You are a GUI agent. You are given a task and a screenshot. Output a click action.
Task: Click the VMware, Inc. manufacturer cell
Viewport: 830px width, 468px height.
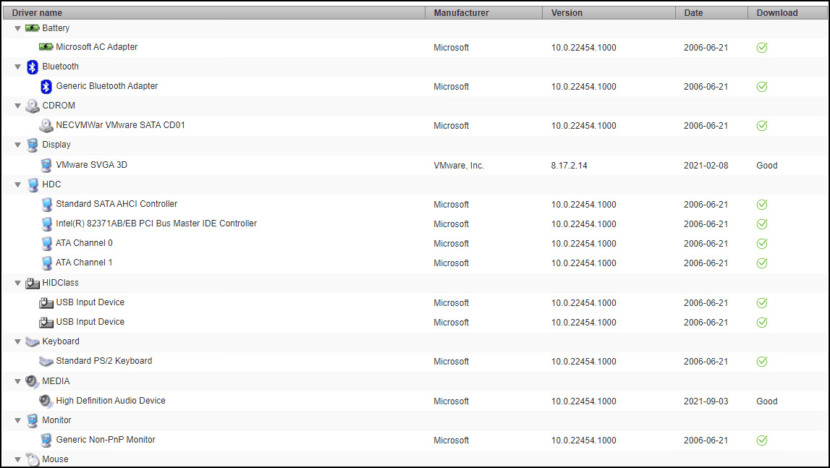[458, 166]
